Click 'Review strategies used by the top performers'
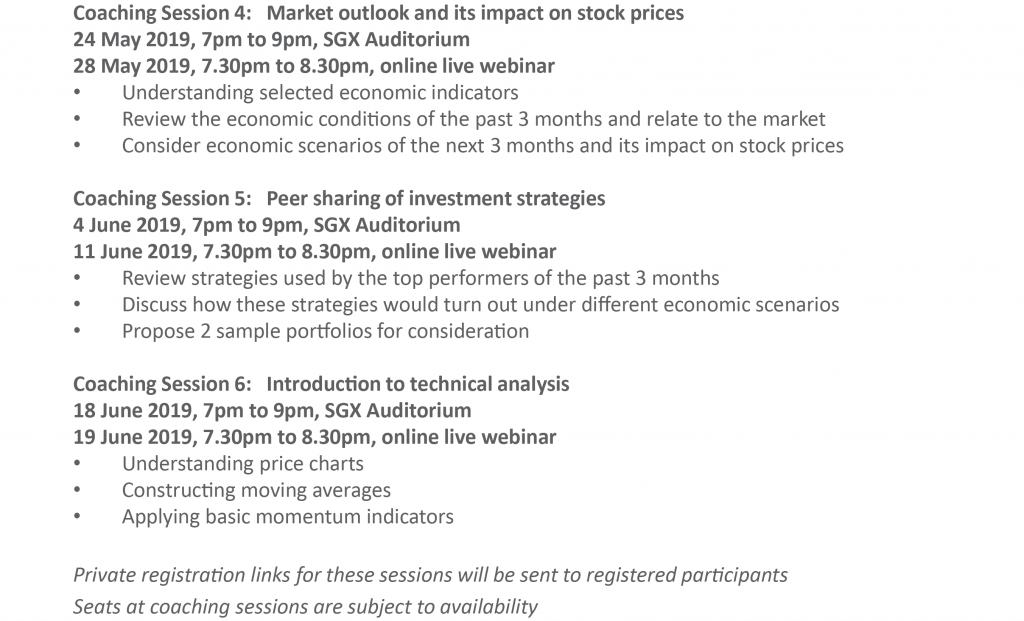Screen dimensions: 1024x621 pos(421,278)
